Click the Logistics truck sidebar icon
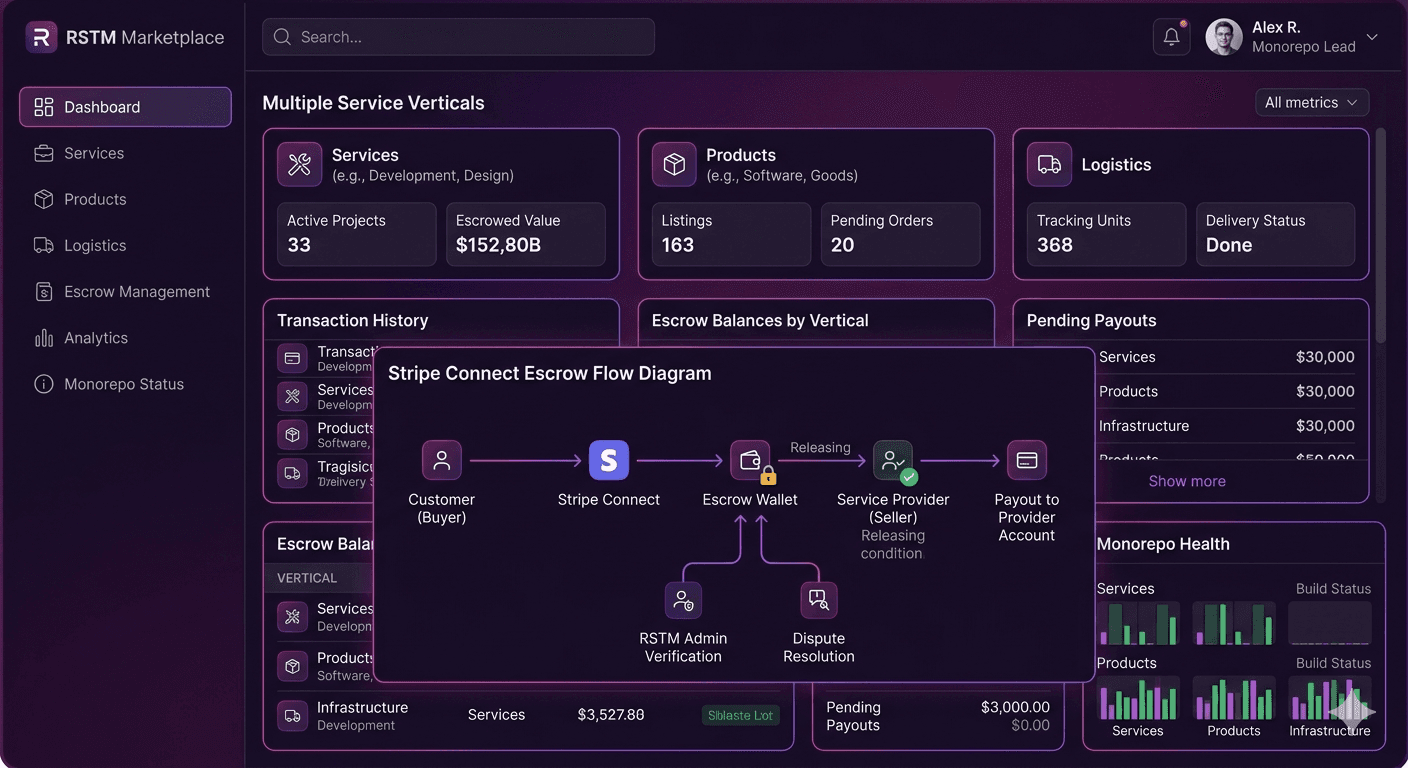The width and height of the screenshot is (1408, 768). [43, 245]
